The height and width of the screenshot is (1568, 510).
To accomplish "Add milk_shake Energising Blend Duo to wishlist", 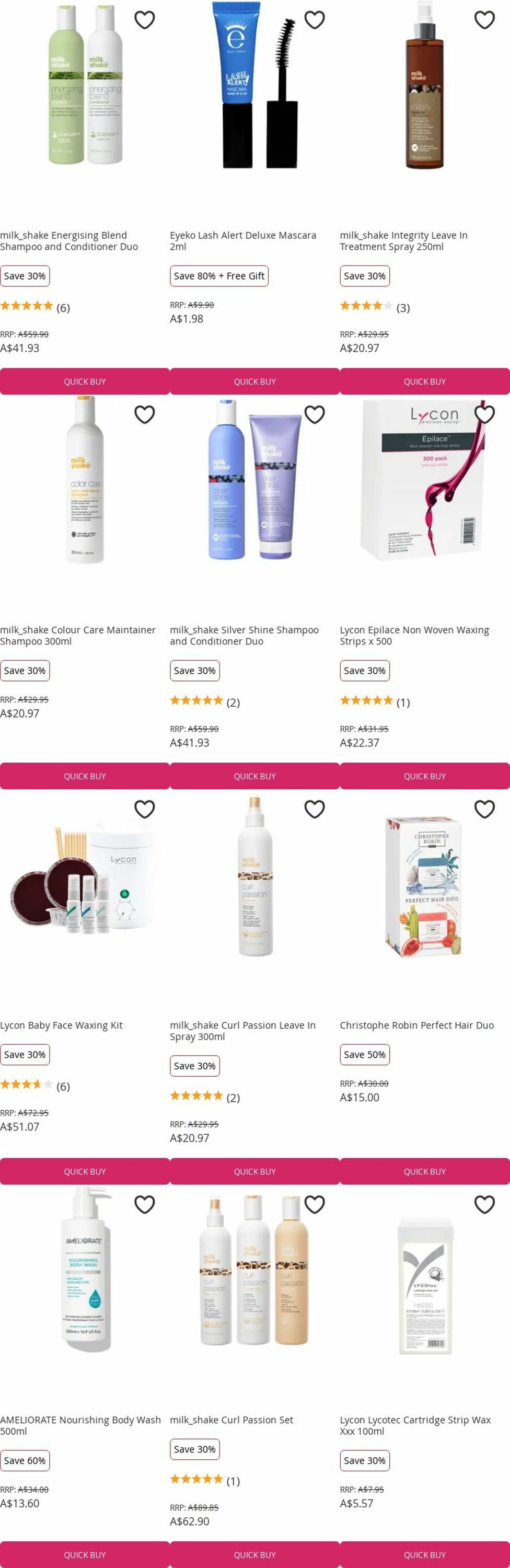I will tap(144, 20).
